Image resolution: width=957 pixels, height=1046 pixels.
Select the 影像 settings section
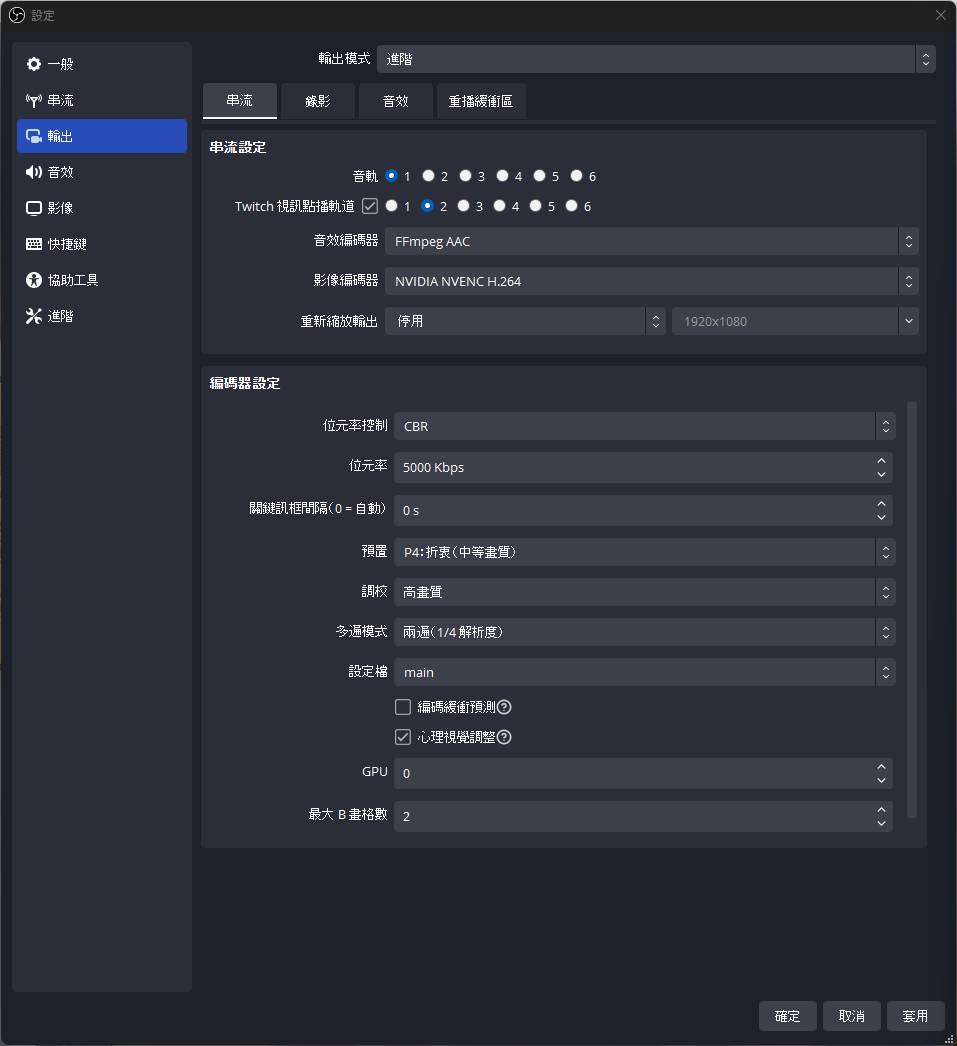coord(60,207)
